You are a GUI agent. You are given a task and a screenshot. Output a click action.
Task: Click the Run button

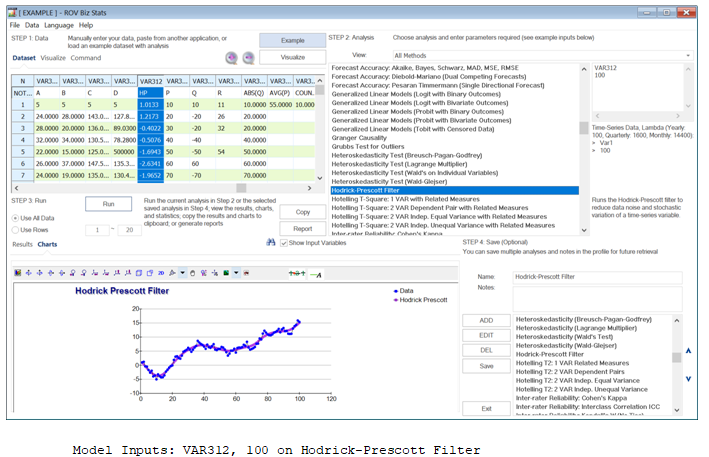[109, 204]
